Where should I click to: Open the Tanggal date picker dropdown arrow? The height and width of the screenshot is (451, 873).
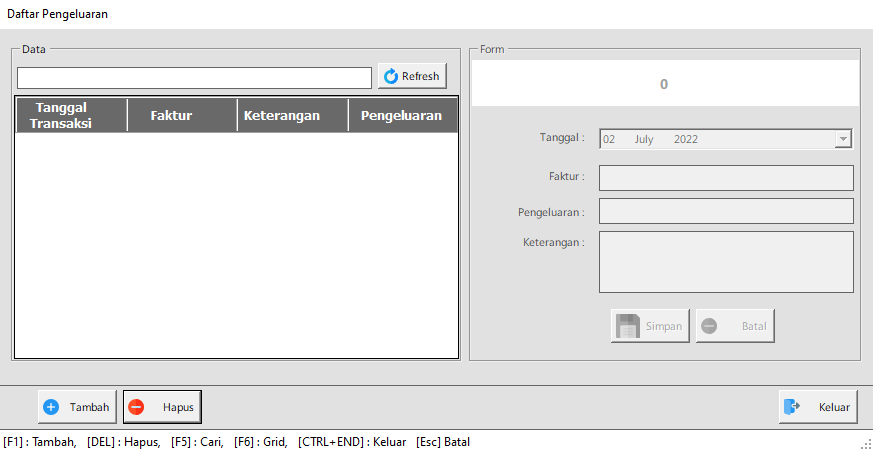[843, 139]
